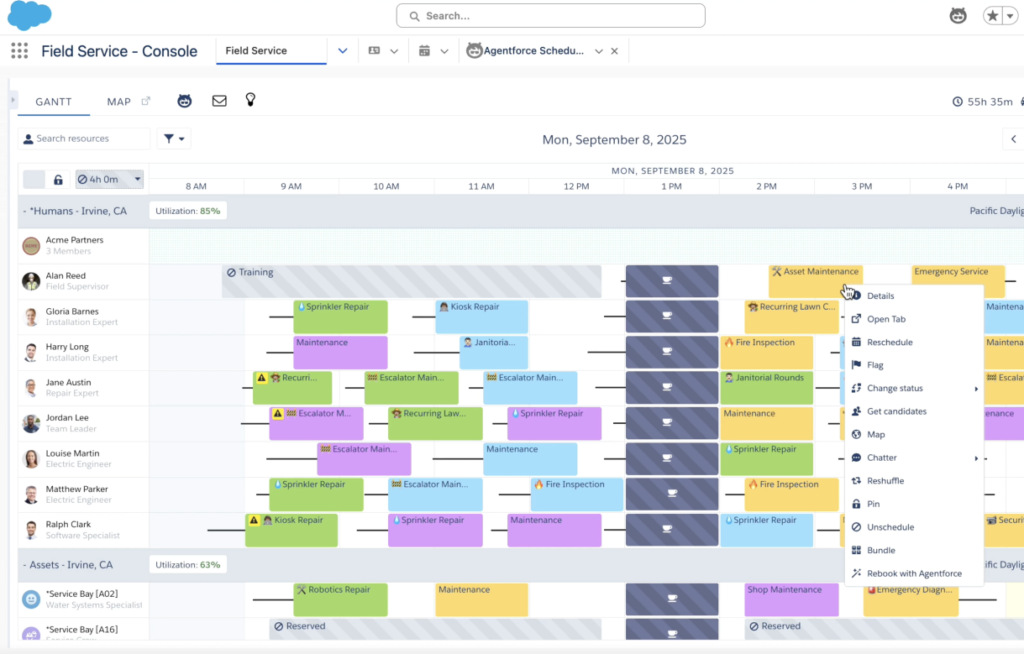
Task: Close the Agentforce Scheduling tab
Action: click(x=615, y=51)
